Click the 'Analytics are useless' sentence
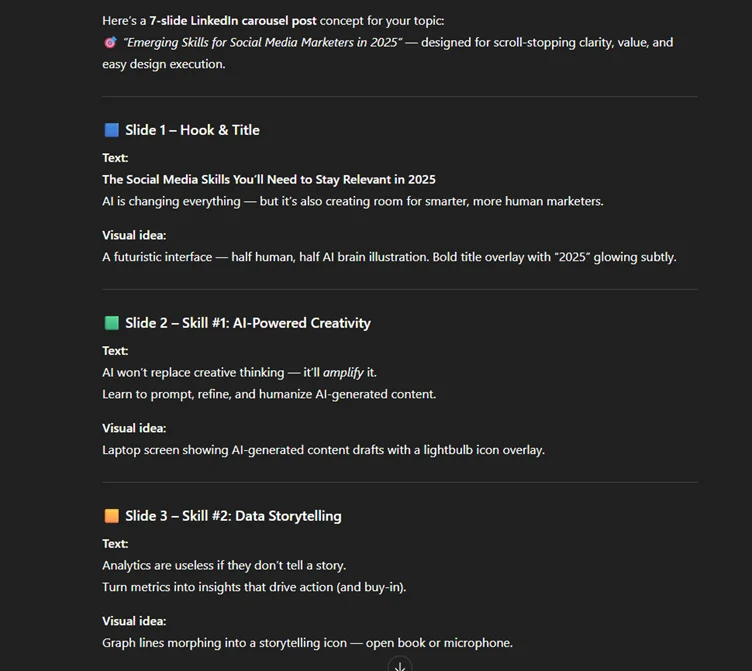 pos(224,566)
